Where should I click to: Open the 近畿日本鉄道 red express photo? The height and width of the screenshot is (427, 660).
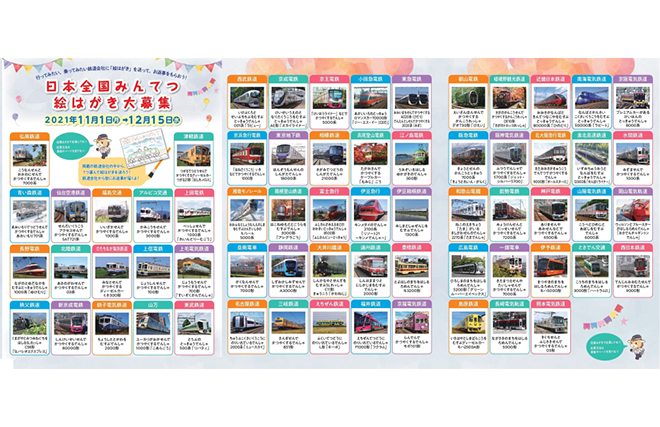coord(551,98)
